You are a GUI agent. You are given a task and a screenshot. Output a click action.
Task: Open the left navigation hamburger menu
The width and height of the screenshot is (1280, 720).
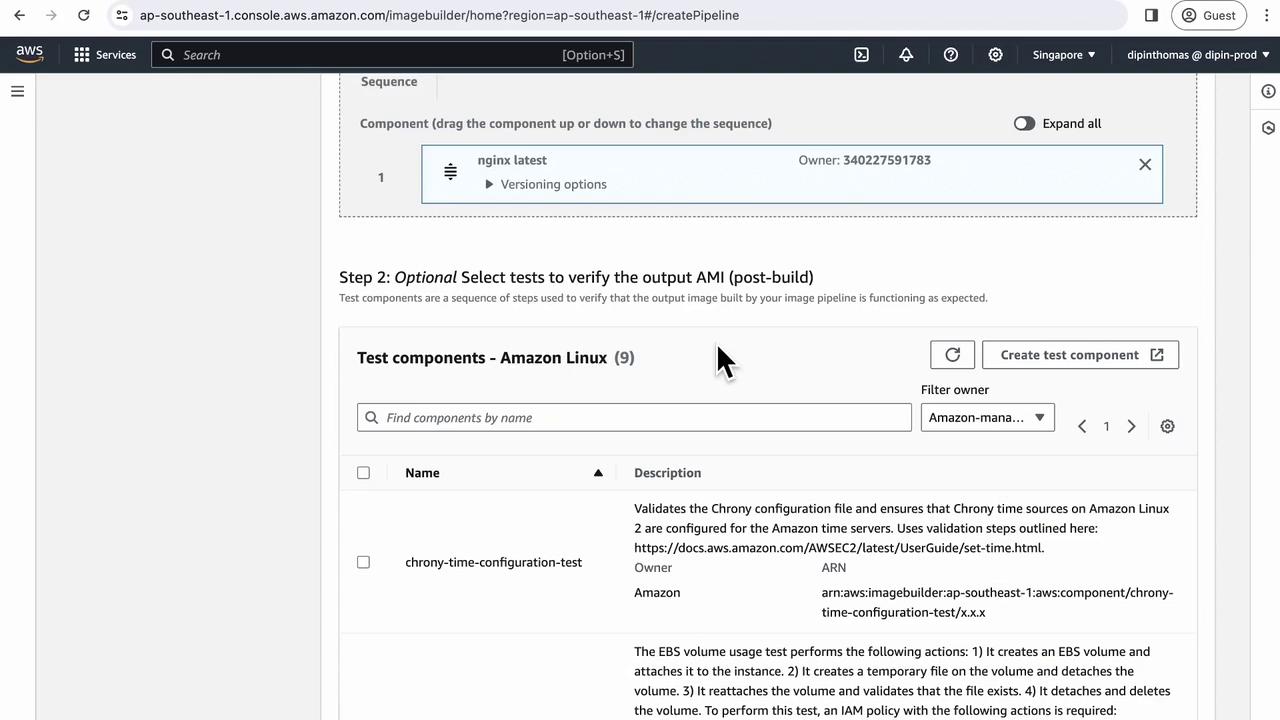click(x=17, y=91)
